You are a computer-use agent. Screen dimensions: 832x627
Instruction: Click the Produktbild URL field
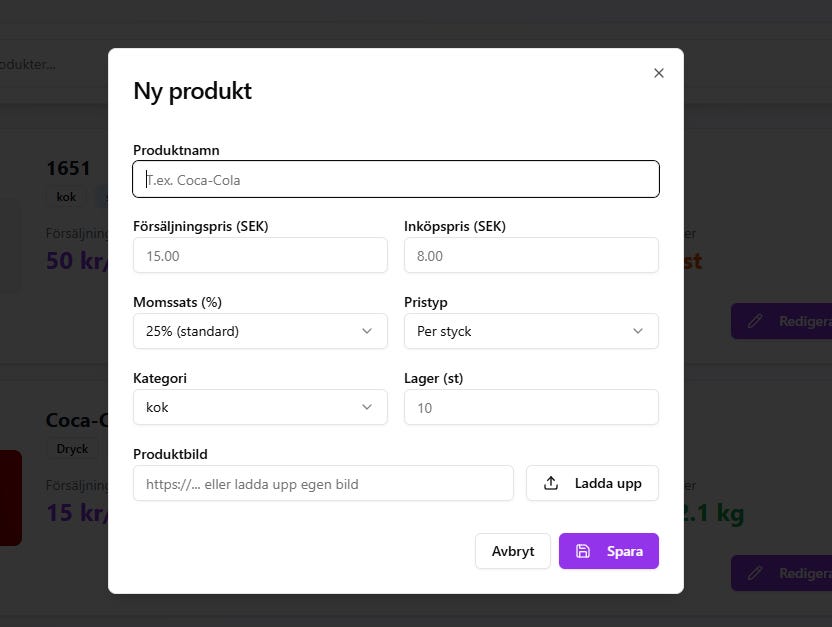323,483
